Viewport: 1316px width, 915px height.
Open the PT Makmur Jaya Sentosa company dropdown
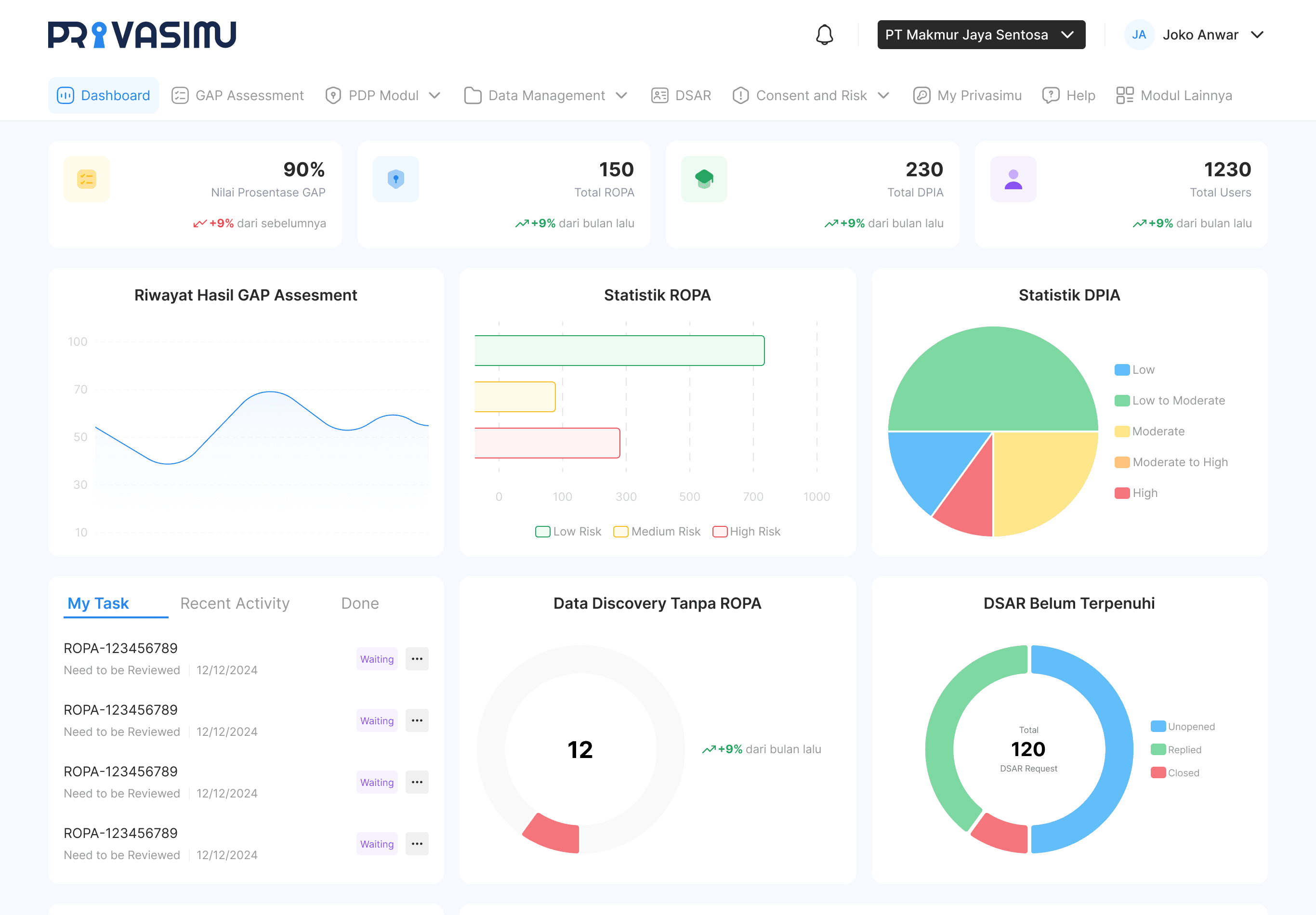[x=981, y=34]
